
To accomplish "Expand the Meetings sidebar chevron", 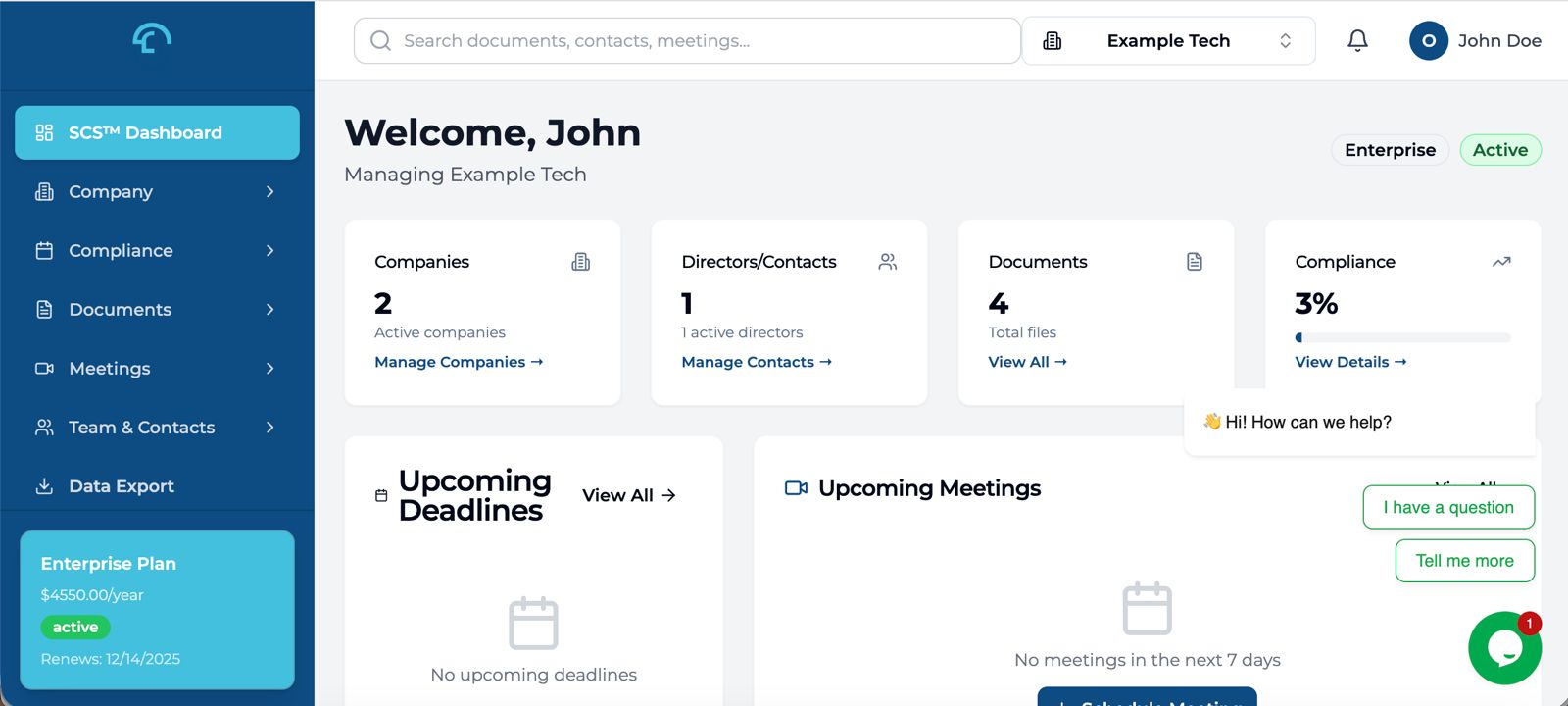I will [270, 369].
